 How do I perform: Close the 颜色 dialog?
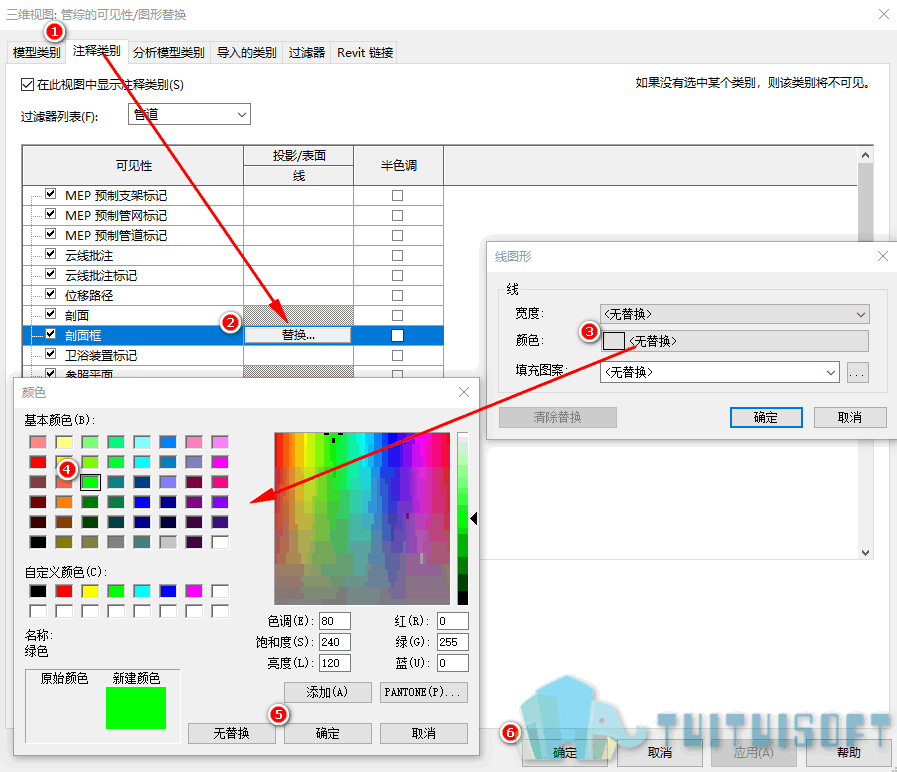tap(464, 392)
